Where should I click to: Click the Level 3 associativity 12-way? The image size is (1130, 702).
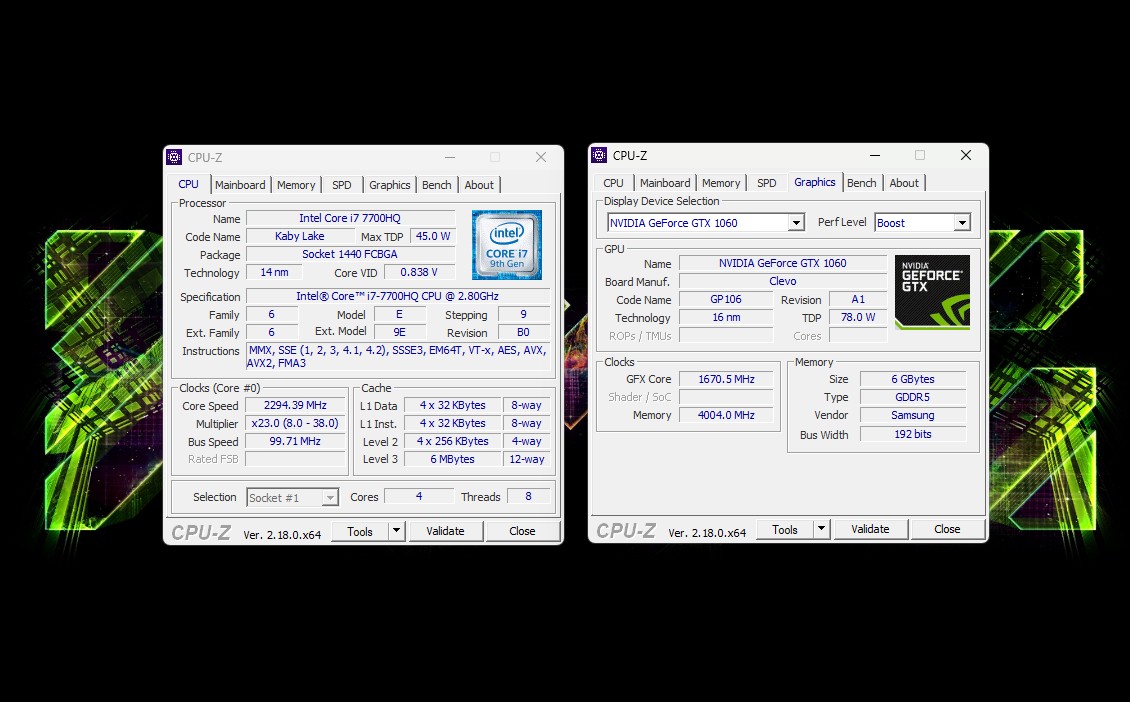click(527, 459)
